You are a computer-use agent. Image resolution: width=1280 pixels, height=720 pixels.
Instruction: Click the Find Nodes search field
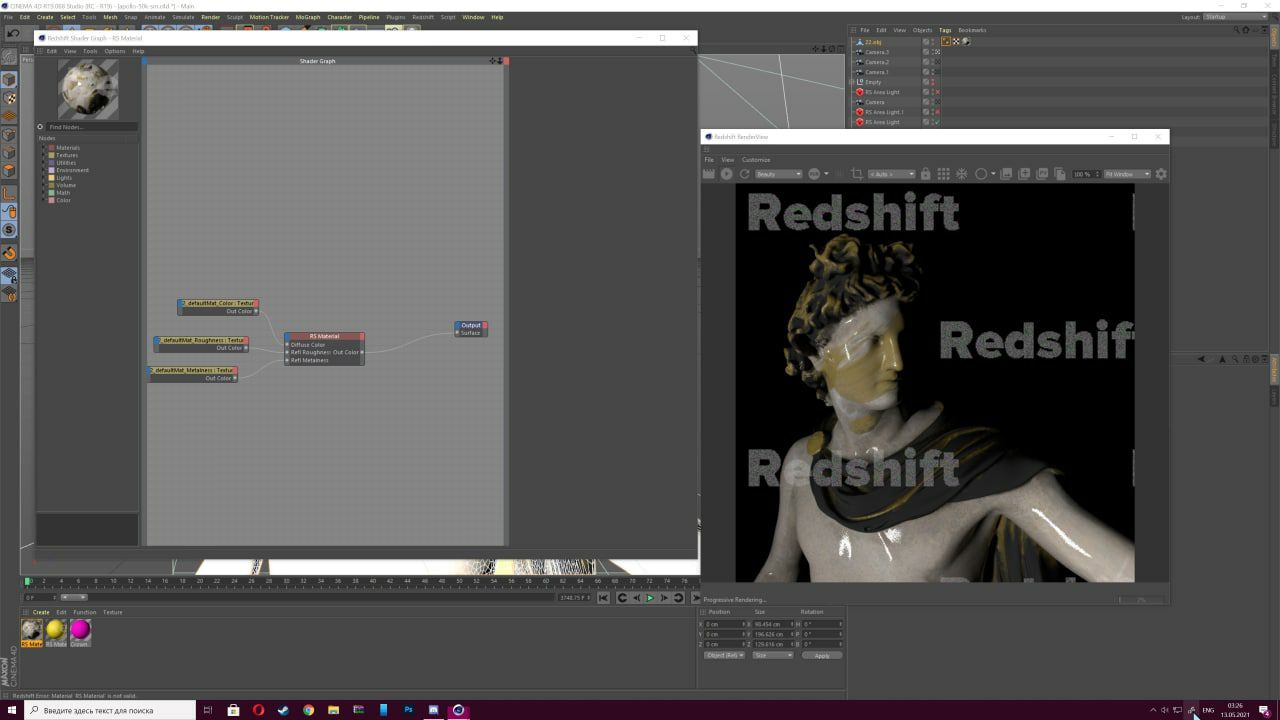(91, 127)
